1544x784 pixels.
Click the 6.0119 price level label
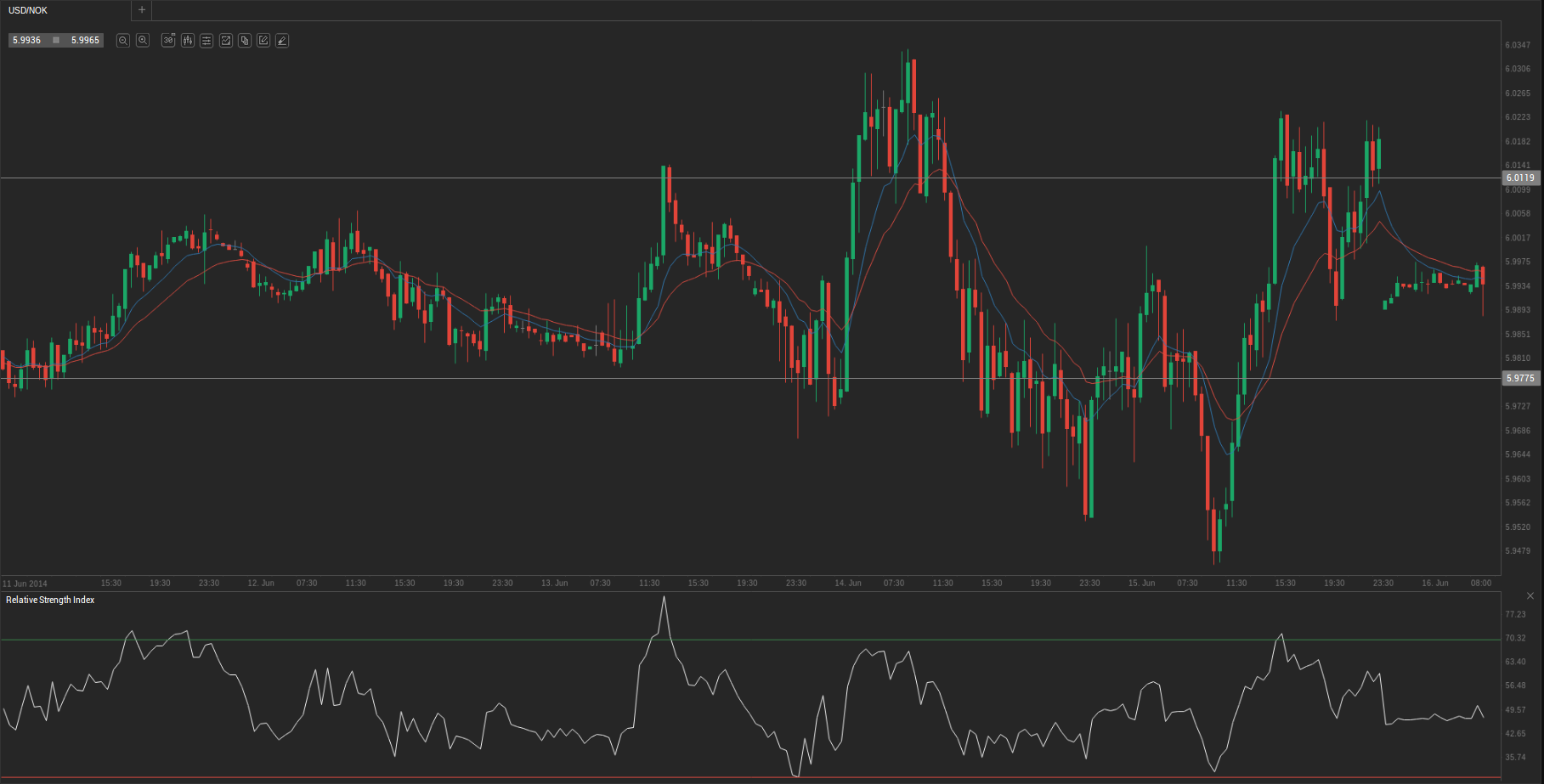point(1520,178)
